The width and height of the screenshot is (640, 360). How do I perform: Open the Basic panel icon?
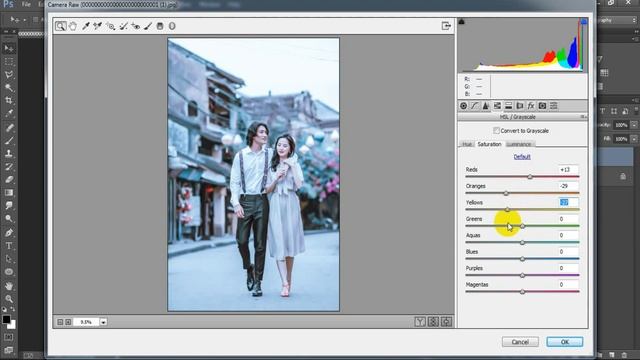click(x=463, y=106)
